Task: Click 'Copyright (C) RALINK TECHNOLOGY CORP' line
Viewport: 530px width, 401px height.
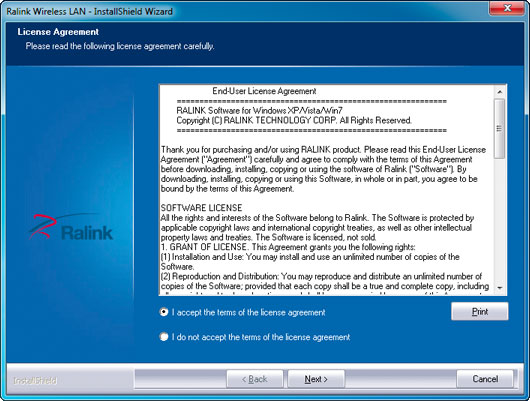Action: (x=294, y=120)
